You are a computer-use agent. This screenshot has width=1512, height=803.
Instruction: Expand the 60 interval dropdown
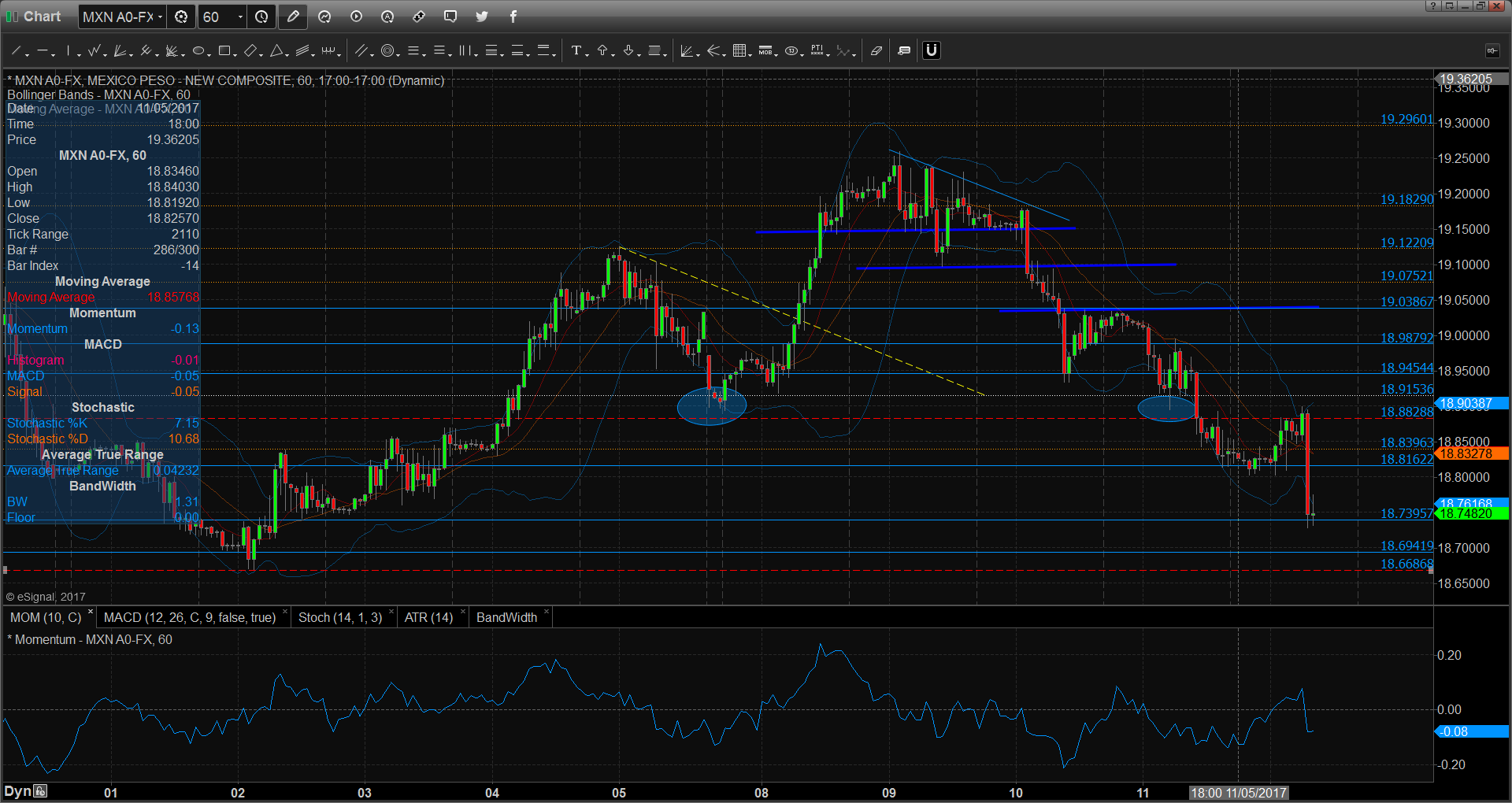pos(240,17)
